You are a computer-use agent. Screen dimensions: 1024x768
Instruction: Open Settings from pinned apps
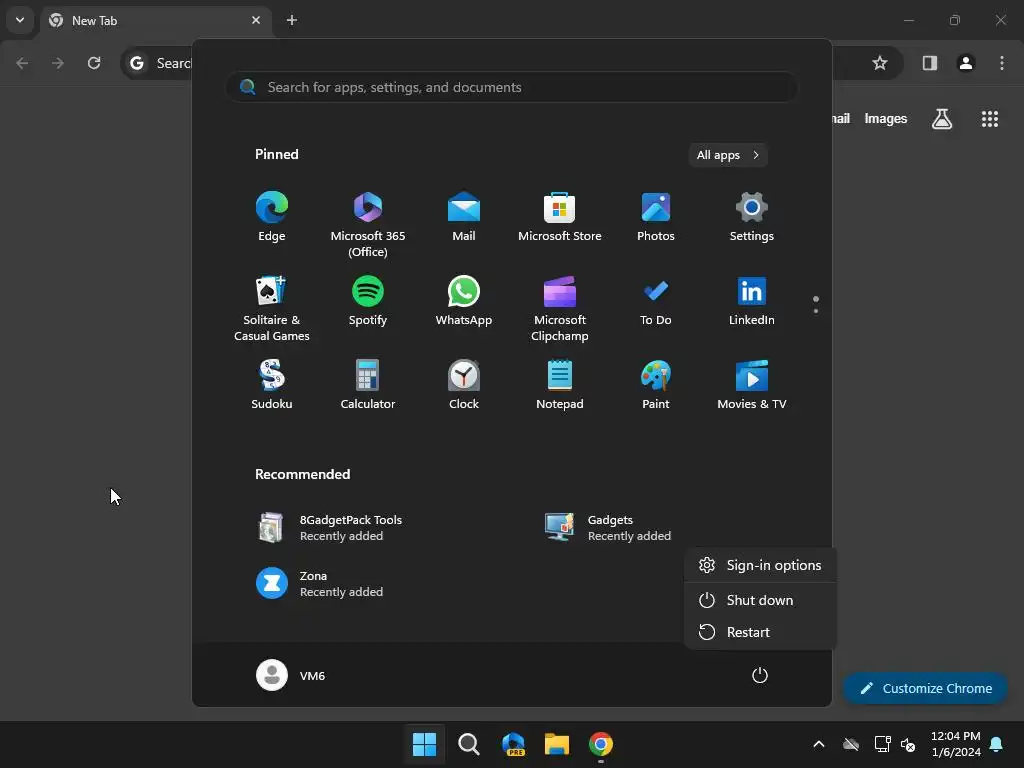[752, 217]
